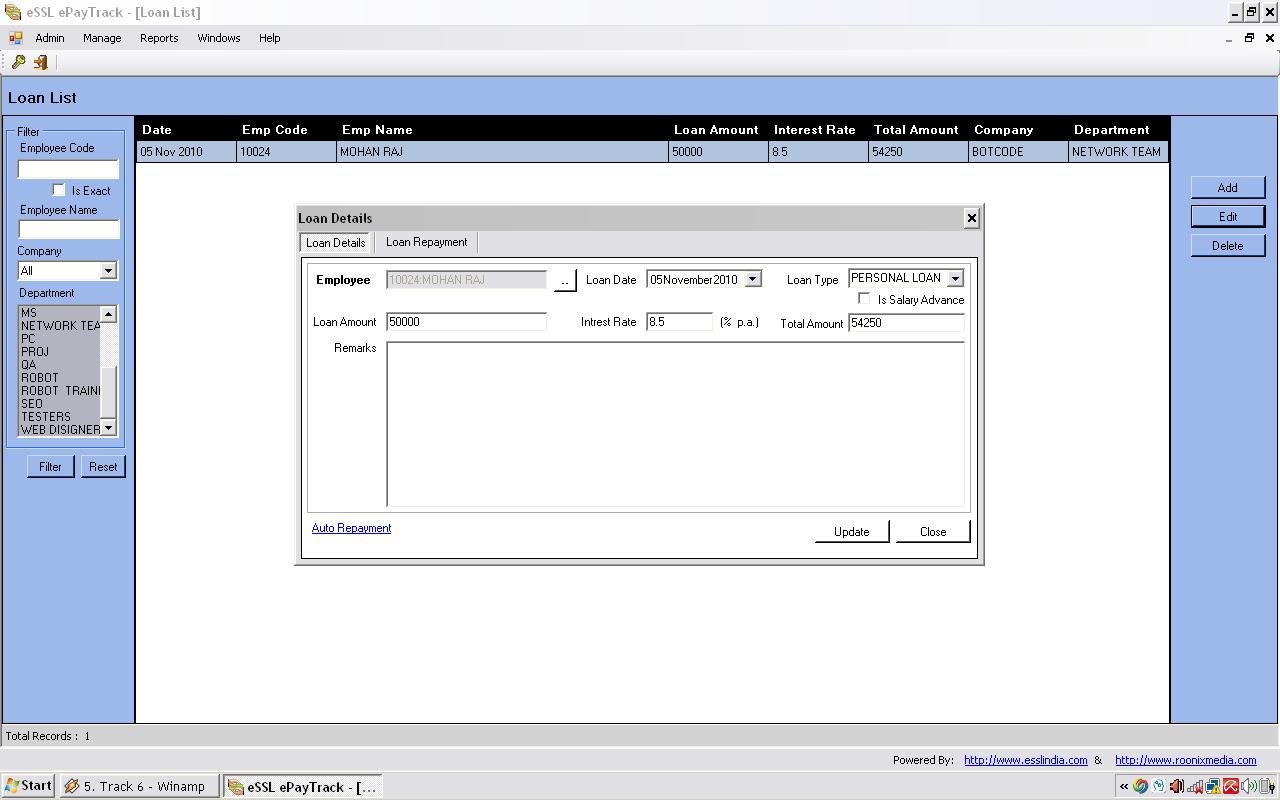This screenshot has height=800, width=1280.
Task: Expand hidden system tray icons arrow
Action: click(x=1124, y=786)
